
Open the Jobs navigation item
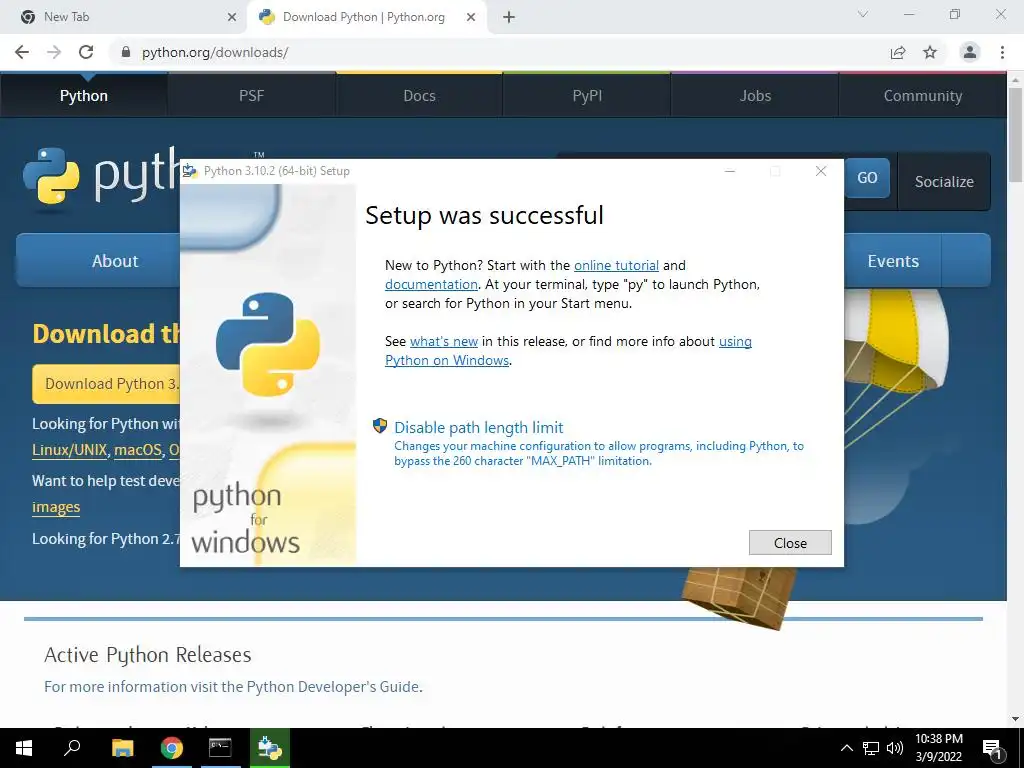(755, 95)
